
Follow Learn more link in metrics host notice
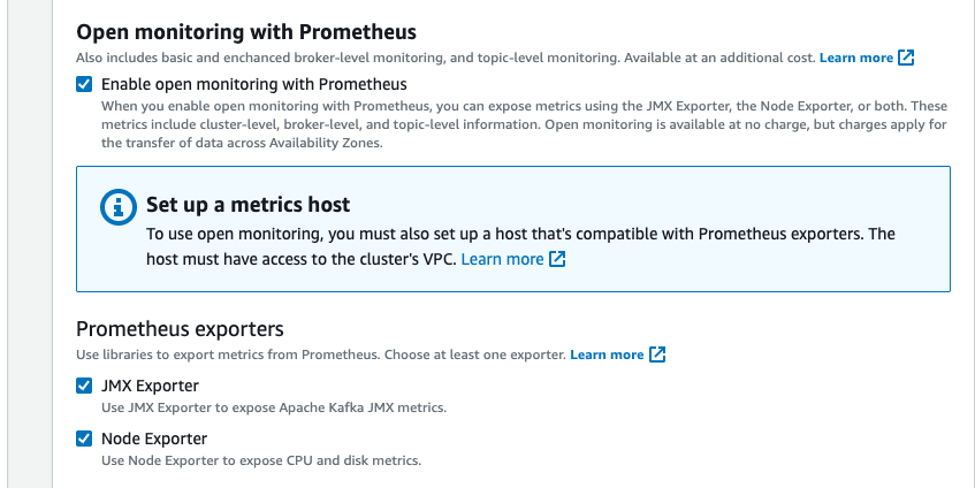[x=502, y=260]
